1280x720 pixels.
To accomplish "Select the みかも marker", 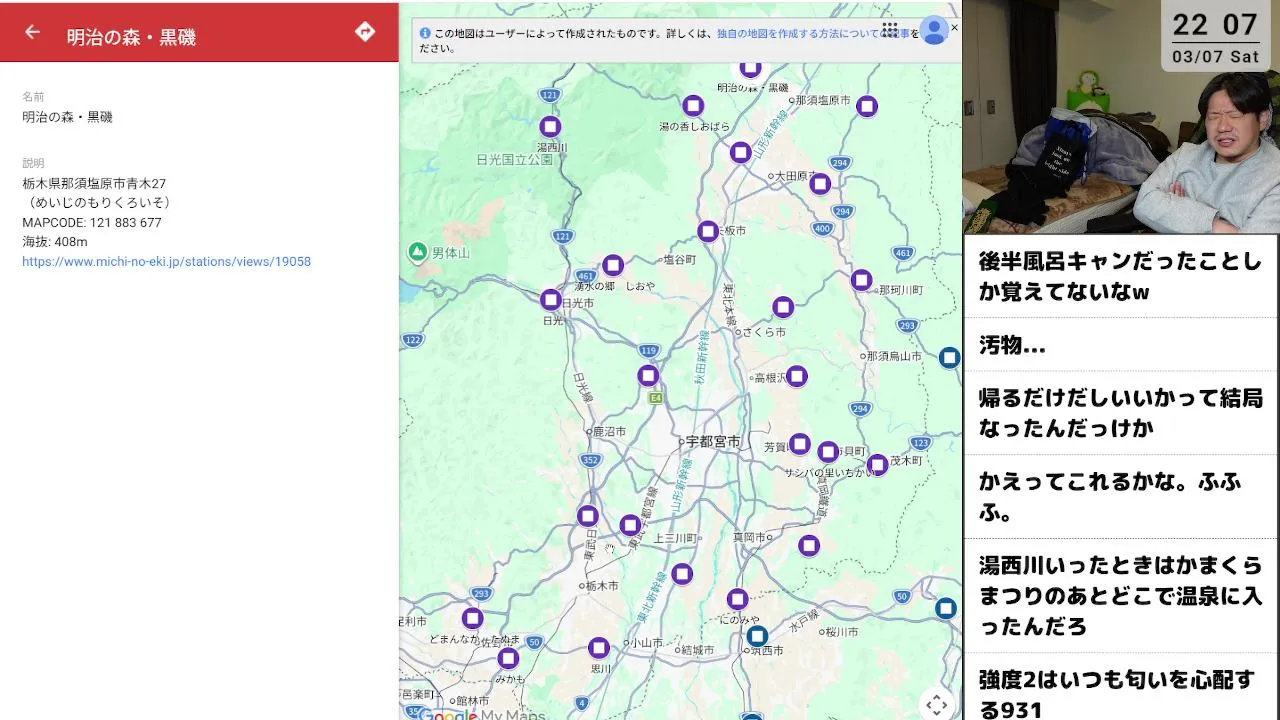I will (x=508, y=658).
